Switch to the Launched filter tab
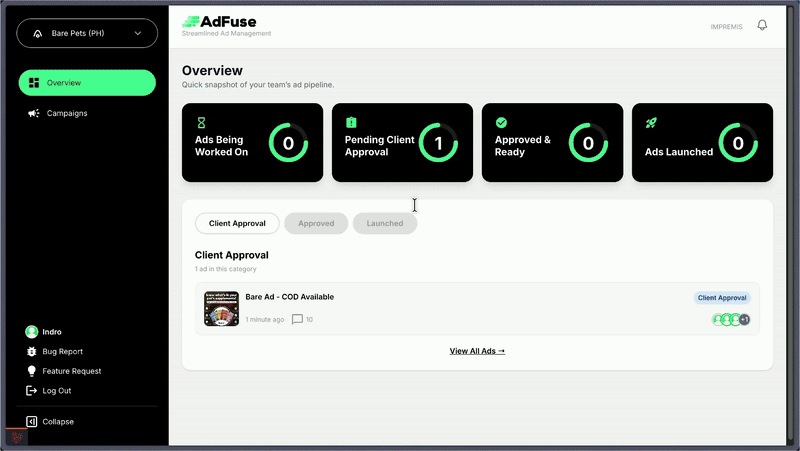 (385, 223)
